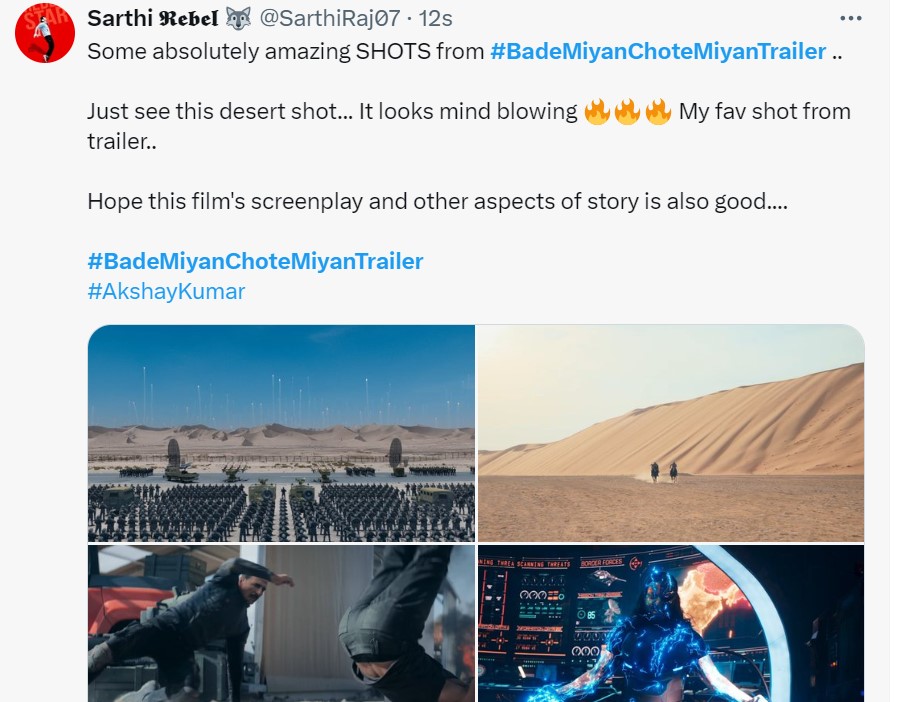Open the sand dune horse riders image
The image size is (922, 702).
click(x=671, y=433)
